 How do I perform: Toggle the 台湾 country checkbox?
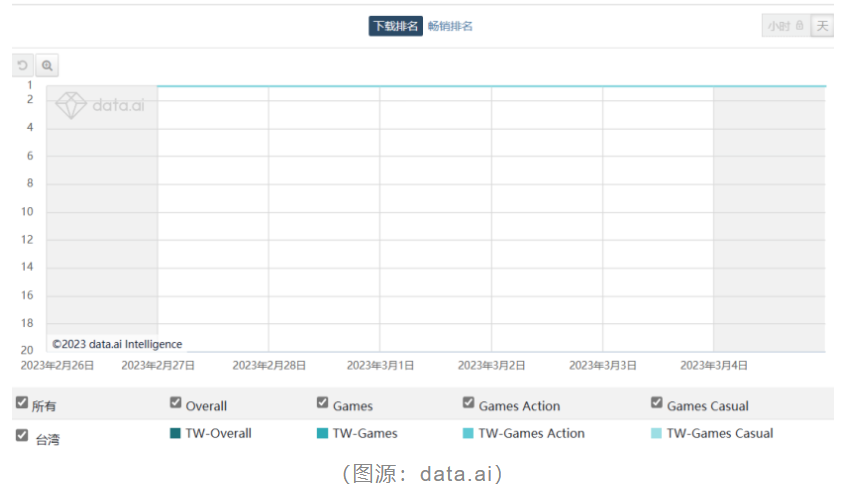pos(22,435)
